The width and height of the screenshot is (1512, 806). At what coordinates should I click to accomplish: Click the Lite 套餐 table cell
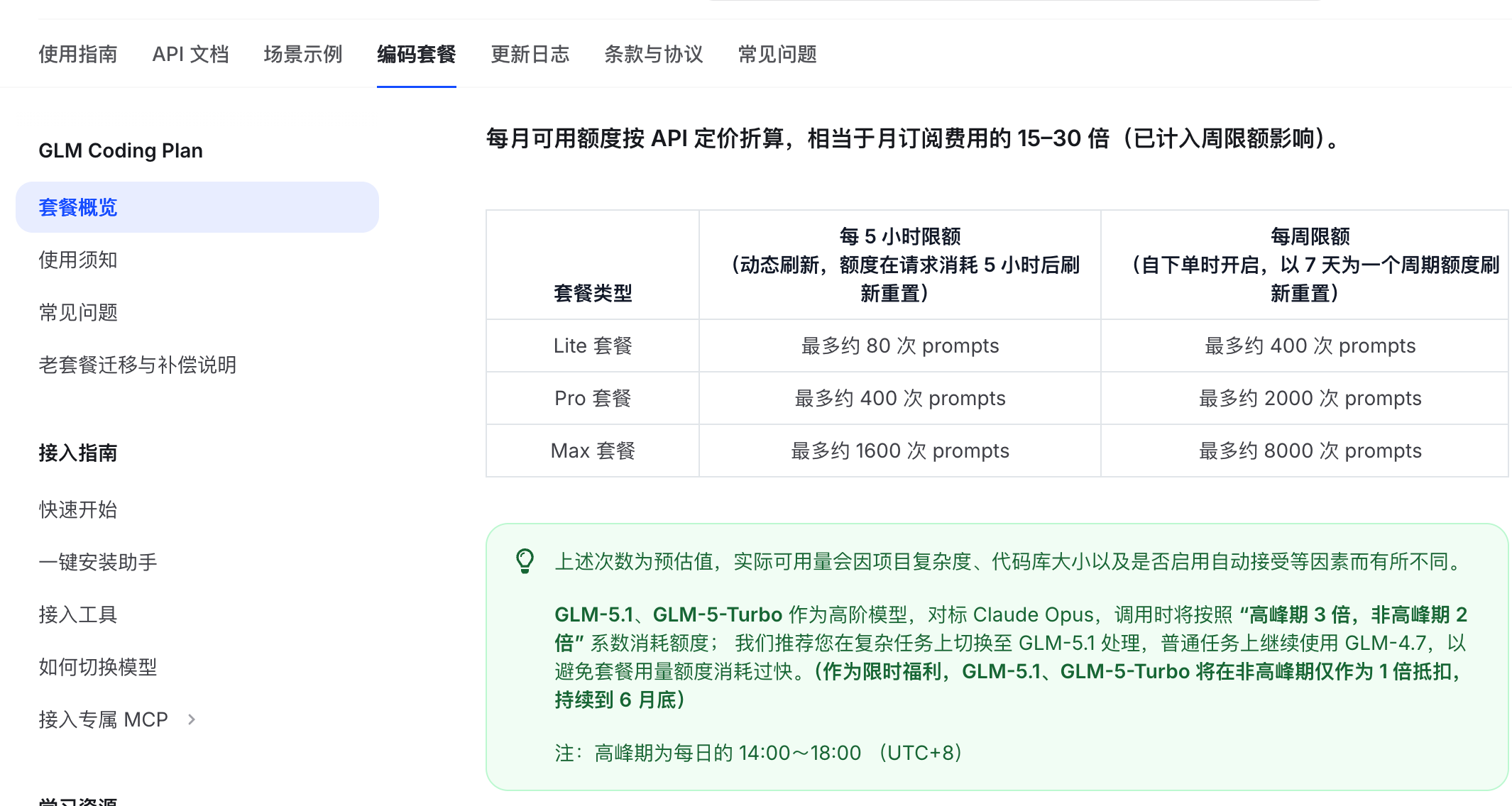593,346
